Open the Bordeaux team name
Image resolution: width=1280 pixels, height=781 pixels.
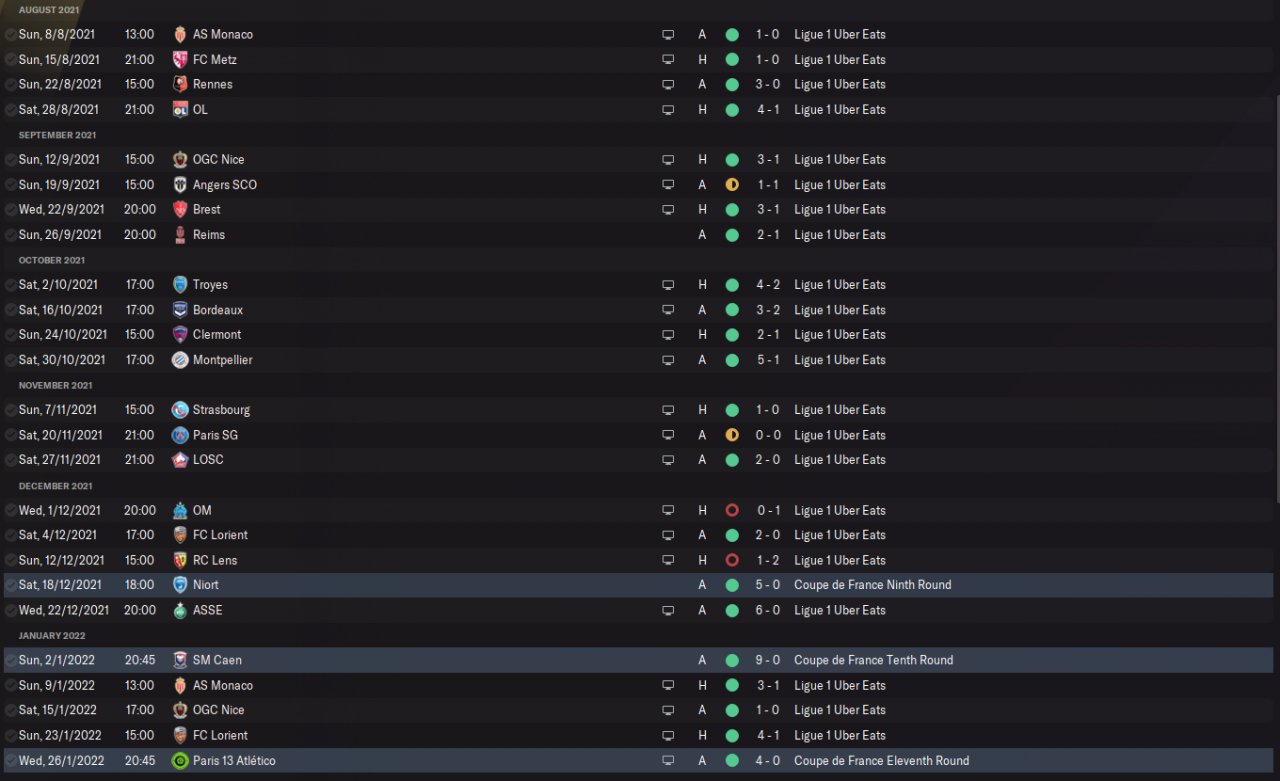218,310
